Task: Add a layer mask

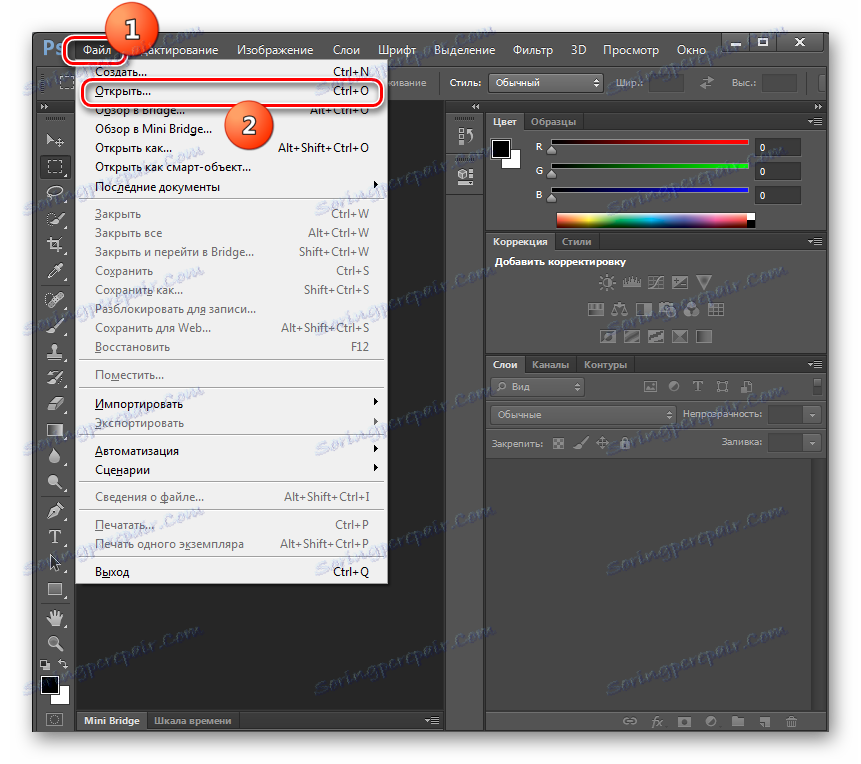Action: coord(684,722)
